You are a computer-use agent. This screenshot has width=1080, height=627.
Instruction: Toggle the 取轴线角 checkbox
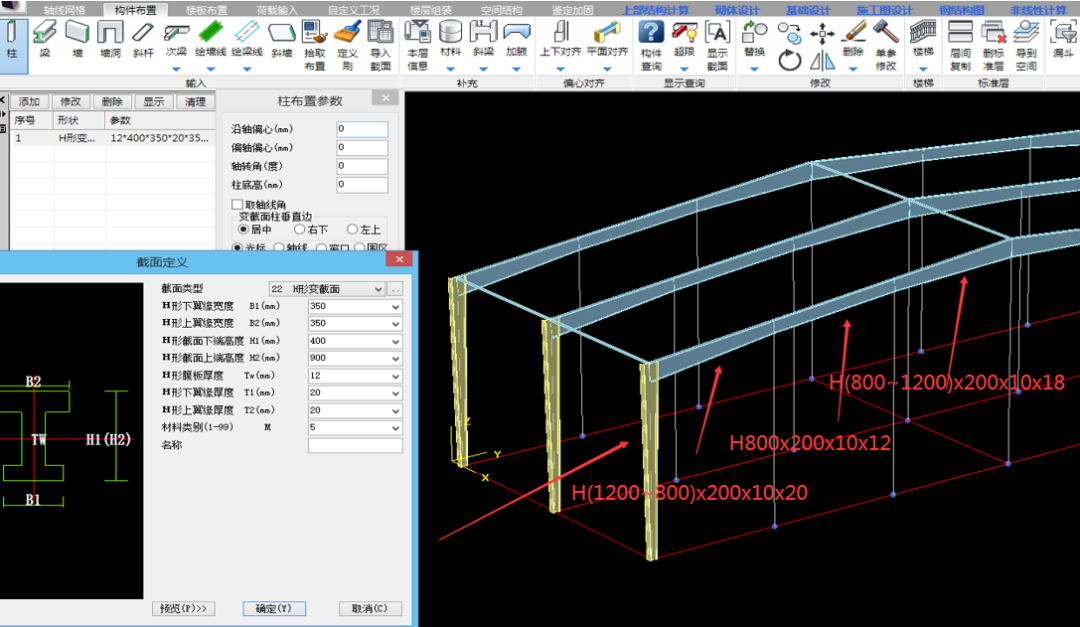pyautogui.click(x=238, y=205)
